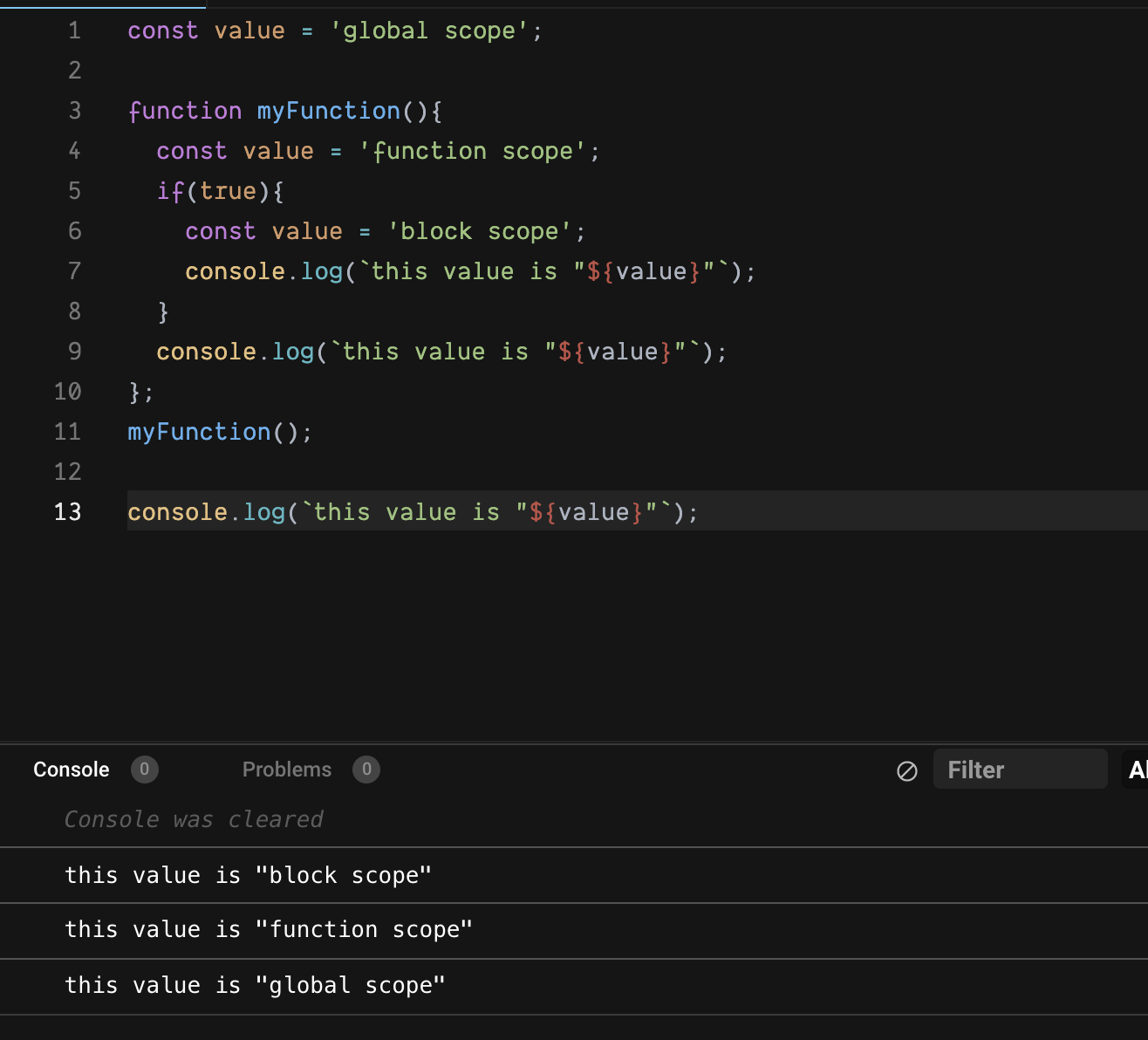1148x1040 pixels.
Task: Click the const keyword on line 1
Action: point(163,31)
